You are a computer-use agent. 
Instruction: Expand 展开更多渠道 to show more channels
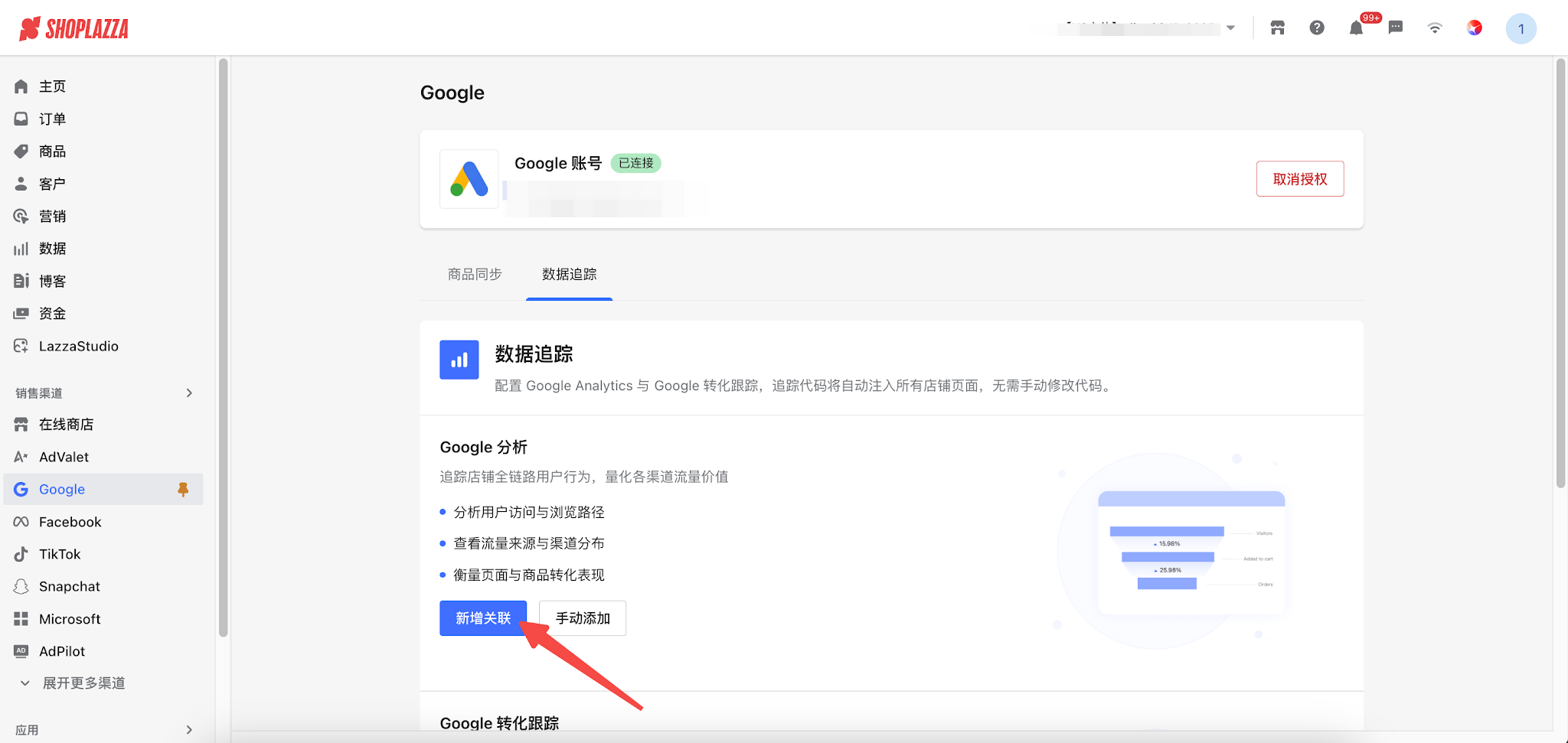click(73, 683)
